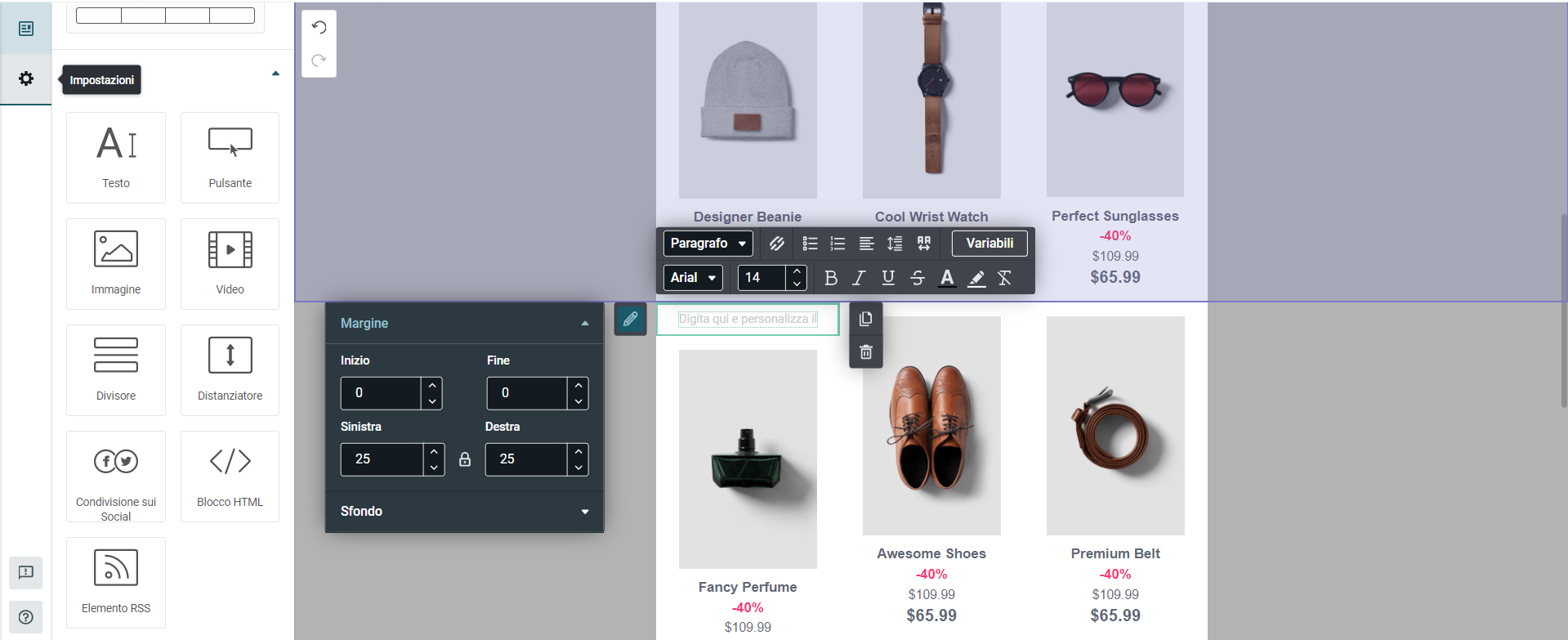Click the undo arrow
The width and height of the screenshot is (1568, 640).
pos(319,28)
